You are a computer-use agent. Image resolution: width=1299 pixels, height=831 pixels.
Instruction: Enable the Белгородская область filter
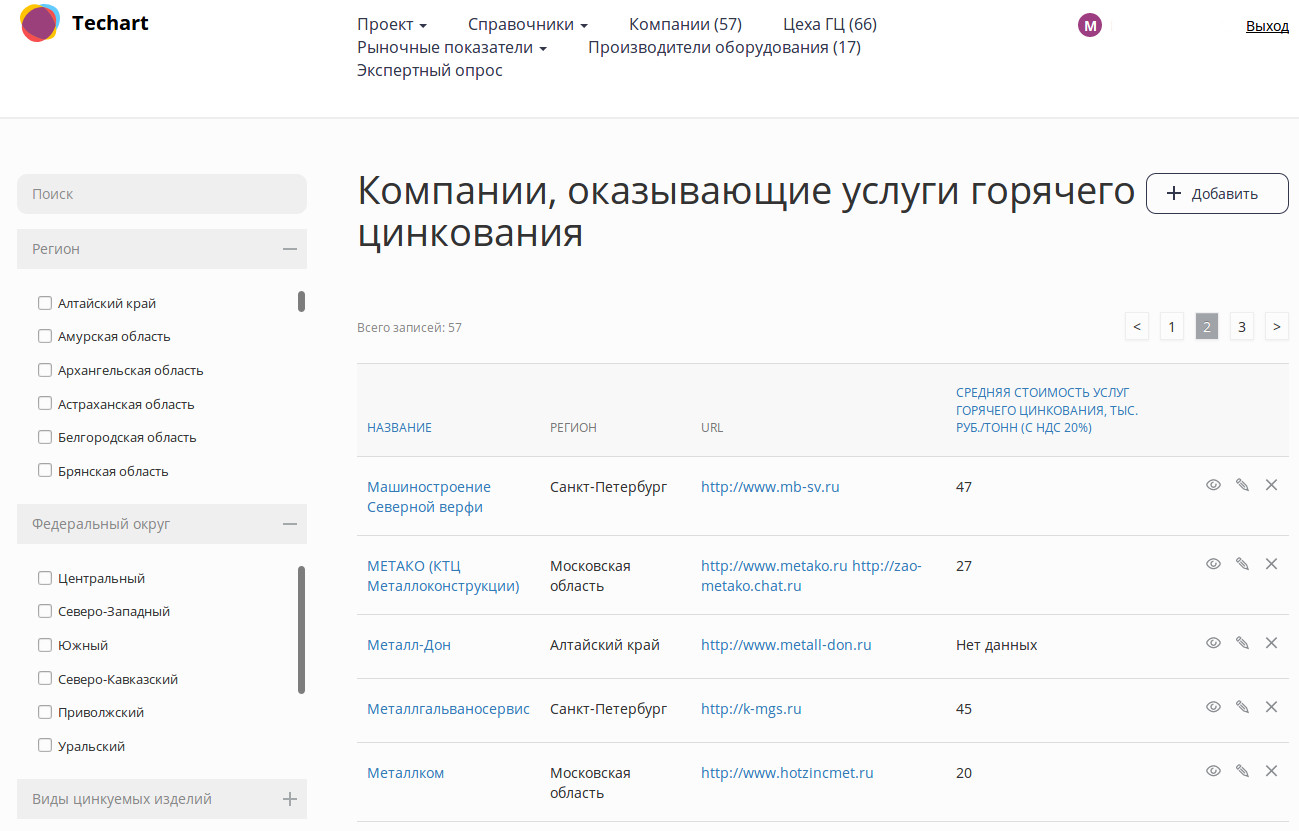pyautogui.click(x=44, y=437)
